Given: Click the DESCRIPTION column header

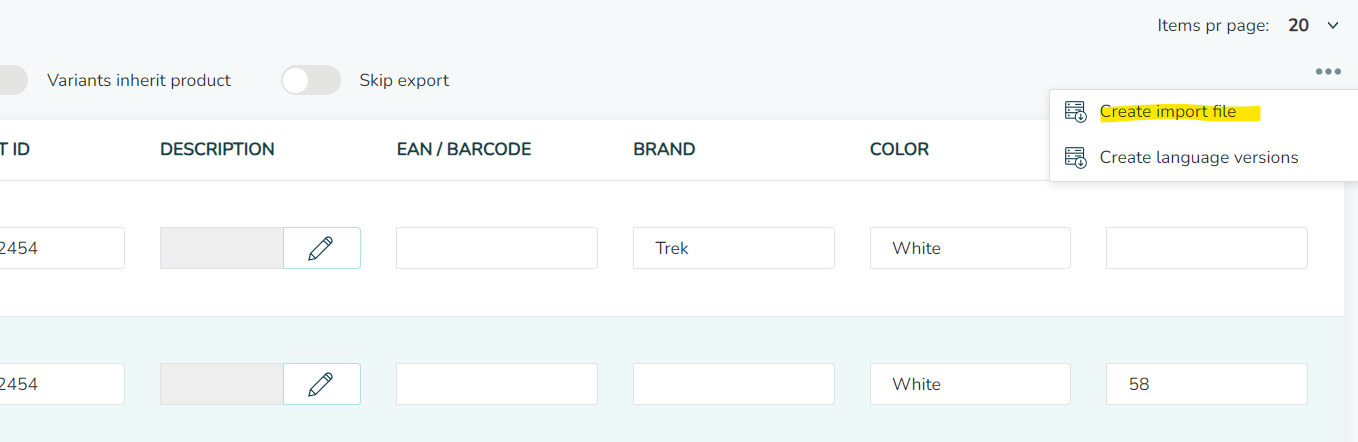Looking at the screenshot, I should click(217, 150).
